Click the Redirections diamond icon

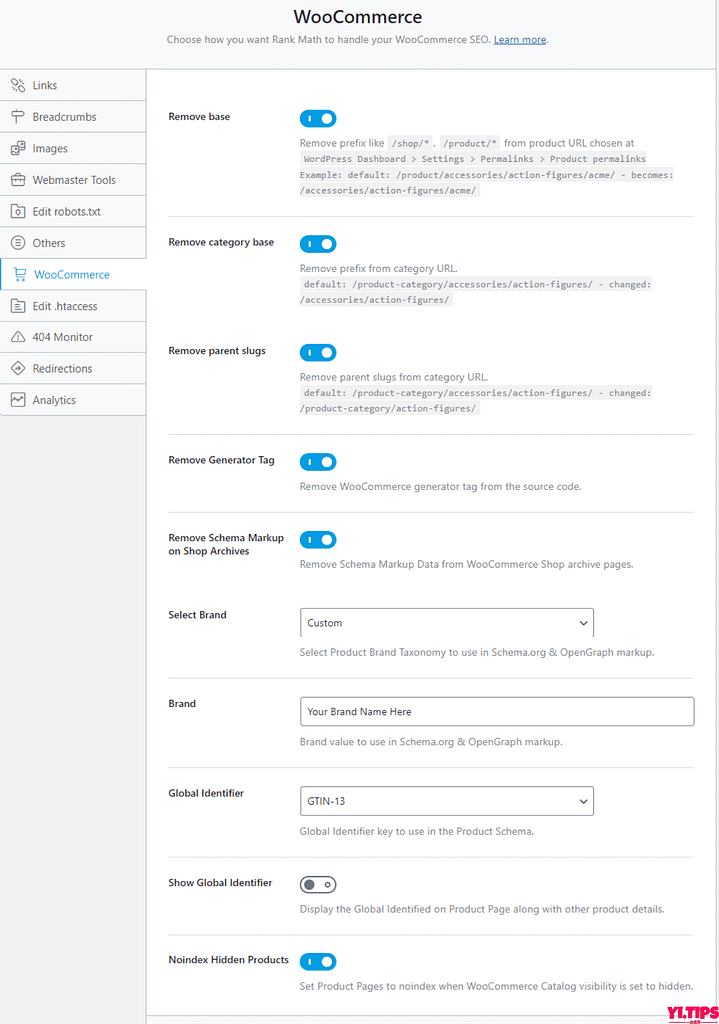(x=18, y=368)
